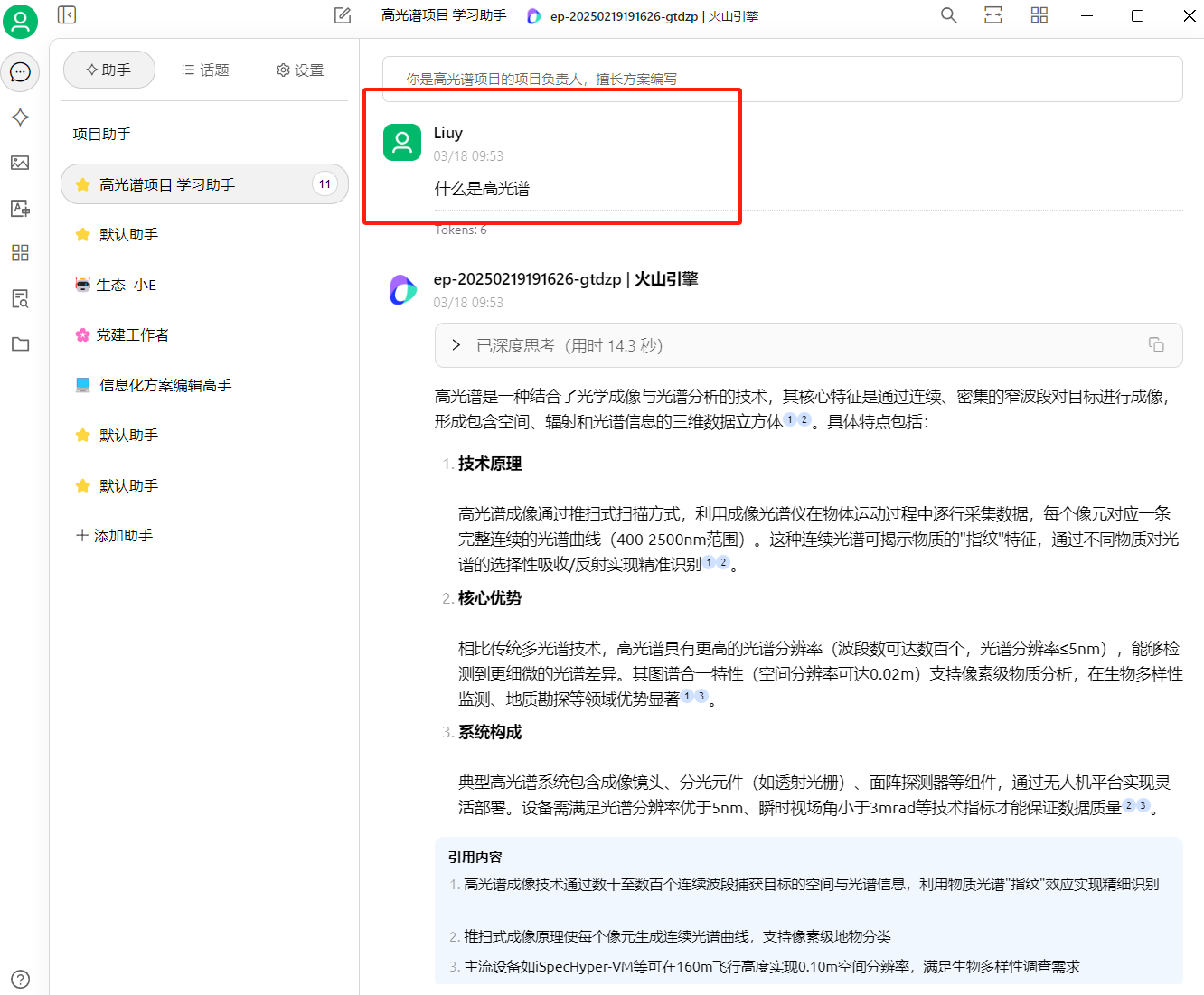Open the knowledge base panel
The image size is (1204, 995).
point(21,298)
